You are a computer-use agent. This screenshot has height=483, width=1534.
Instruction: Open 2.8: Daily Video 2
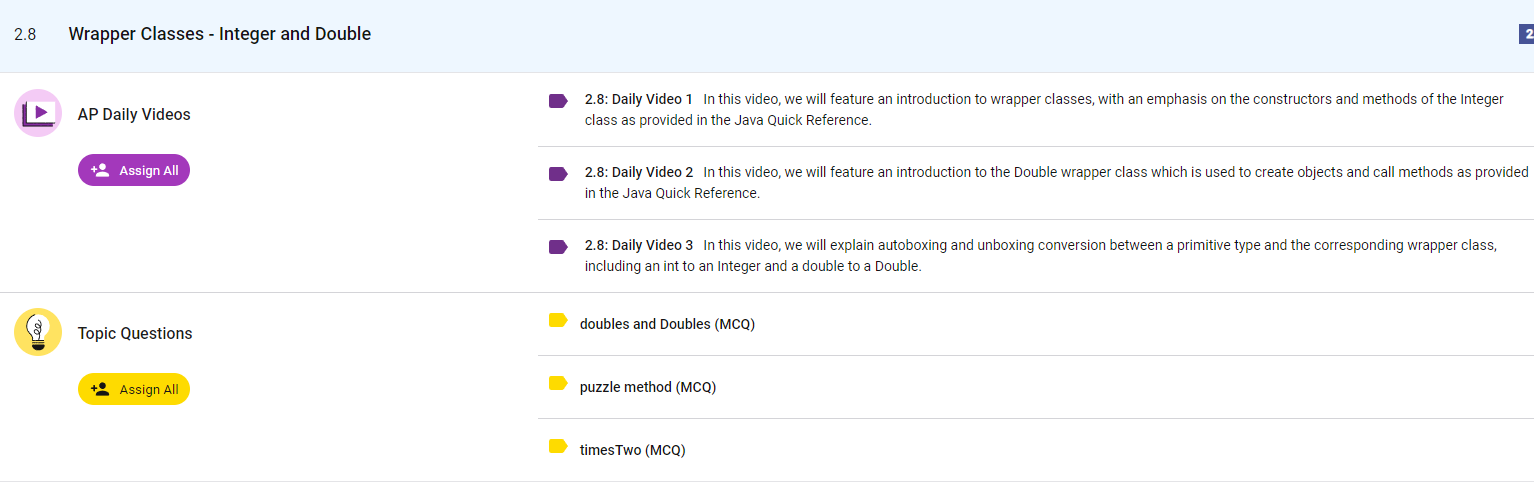pyautogui.click(x=639, y=172)
